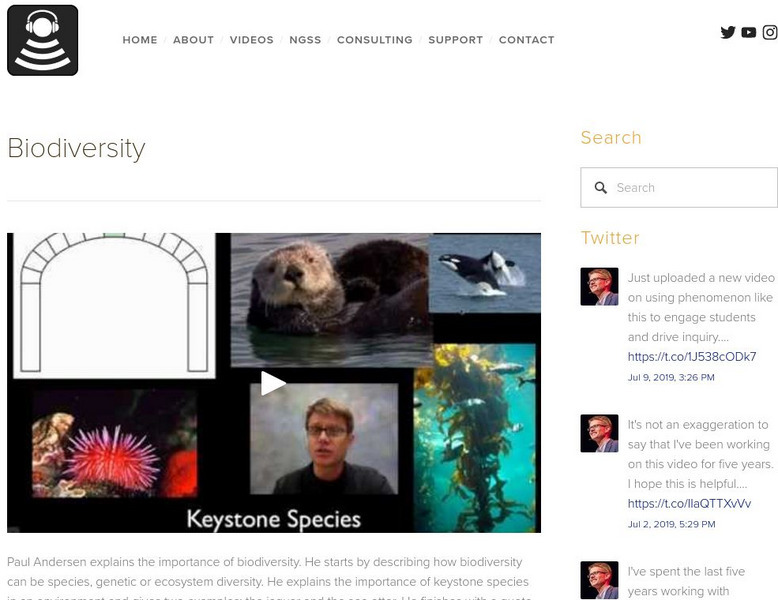The width and height of the screenshot is (778, 600).
Task: Click avatar beside 'I've spent the last five' tweet
Action: pyautogui.click(x=599, y=580)
